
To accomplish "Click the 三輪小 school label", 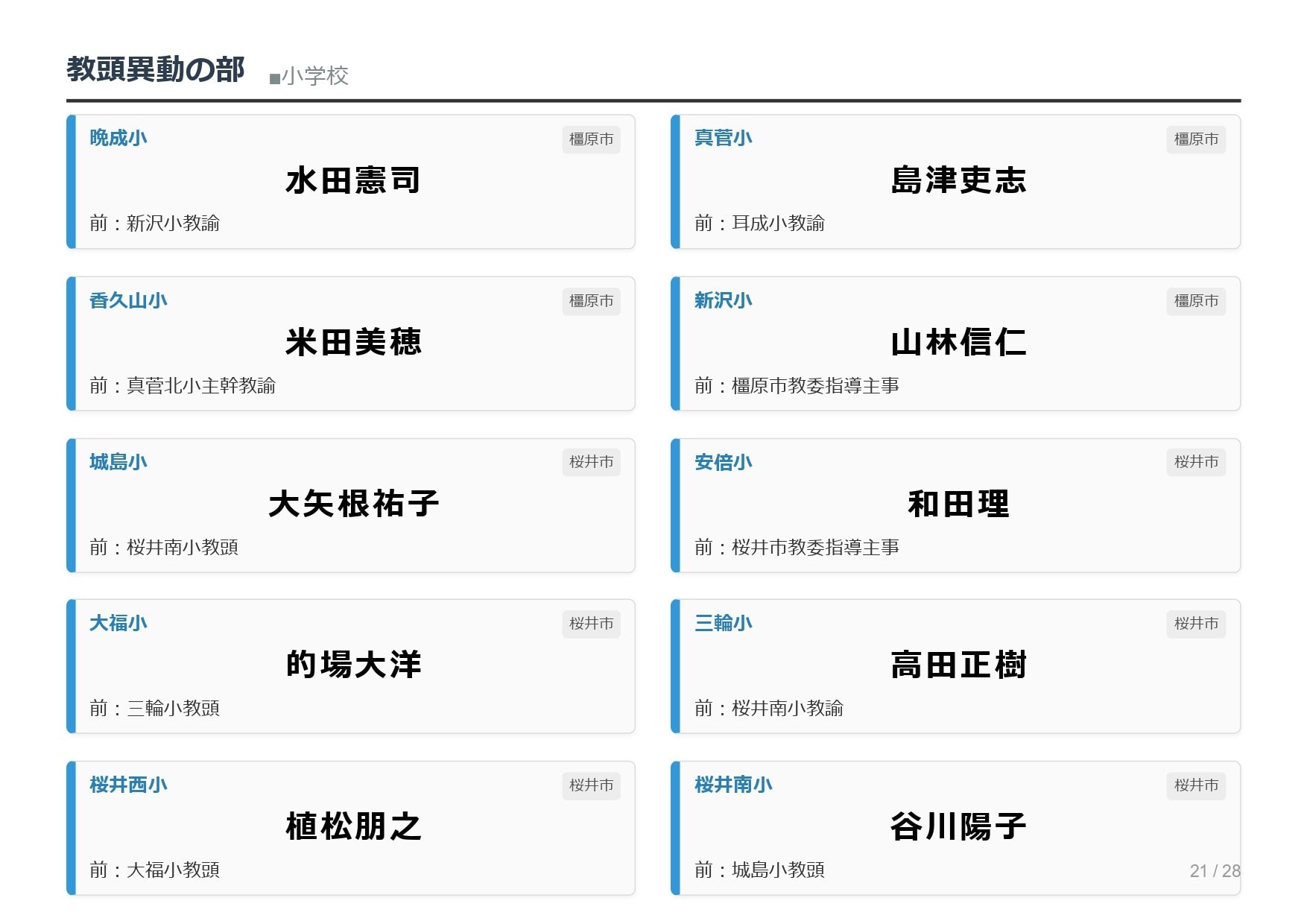I will click(723, 624).
